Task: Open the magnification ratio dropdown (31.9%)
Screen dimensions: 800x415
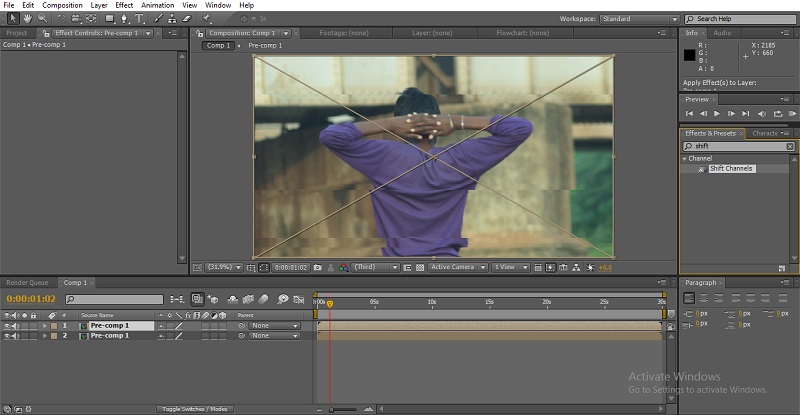Action: point(224,268)
